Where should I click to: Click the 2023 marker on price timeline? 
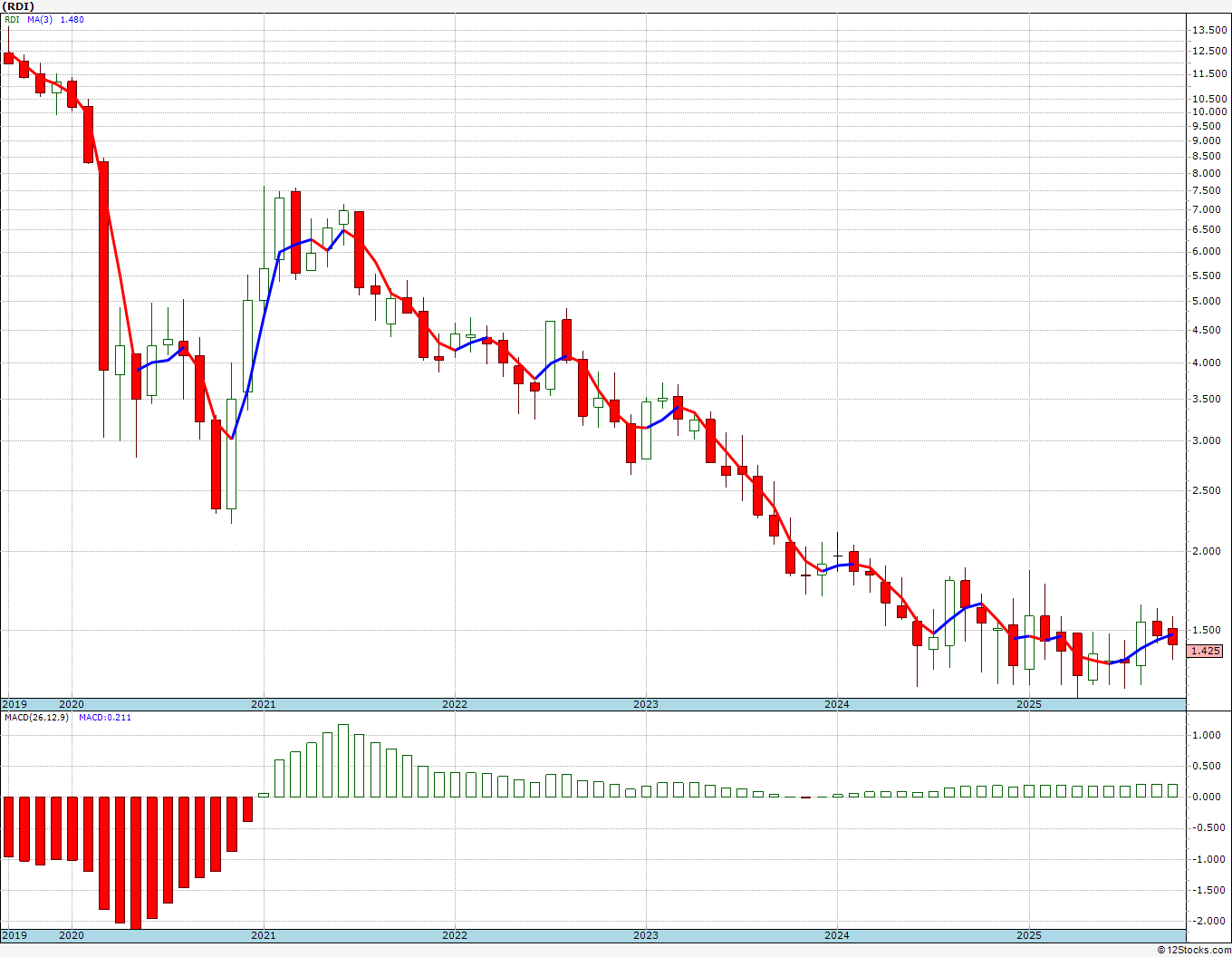(645, 704)
